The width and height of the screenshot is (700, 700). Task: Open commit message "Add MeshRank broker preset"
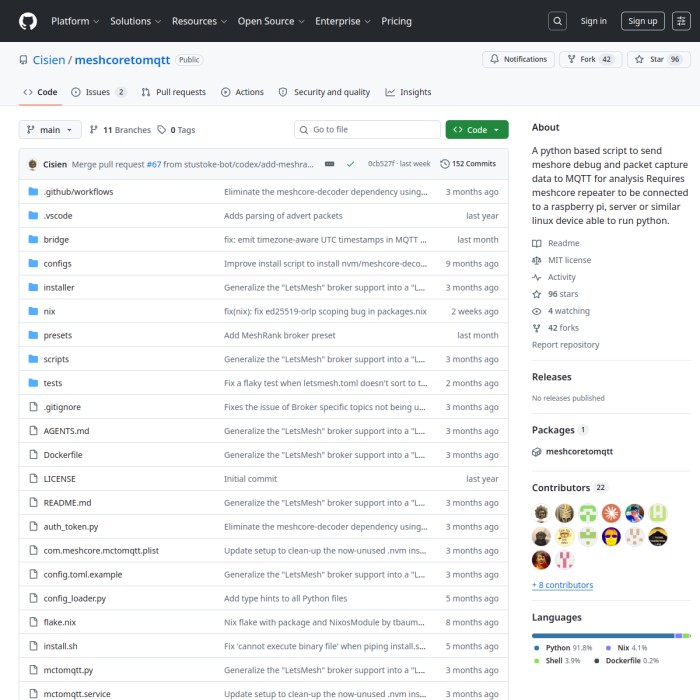[x=279, y=335]
